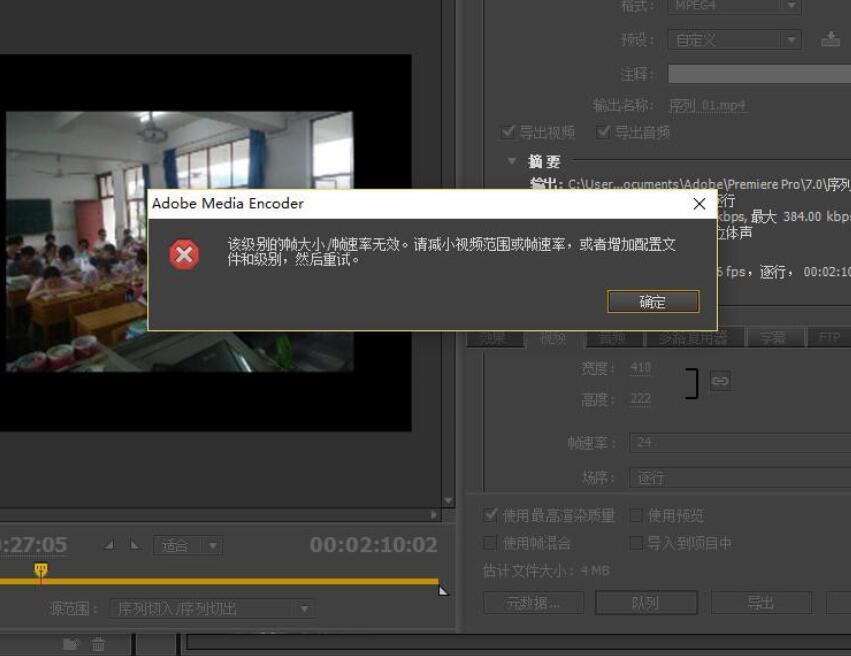Screen dimensions: 851x656
Task: Click the out point marker at timeline end
Action: (443, 590)
